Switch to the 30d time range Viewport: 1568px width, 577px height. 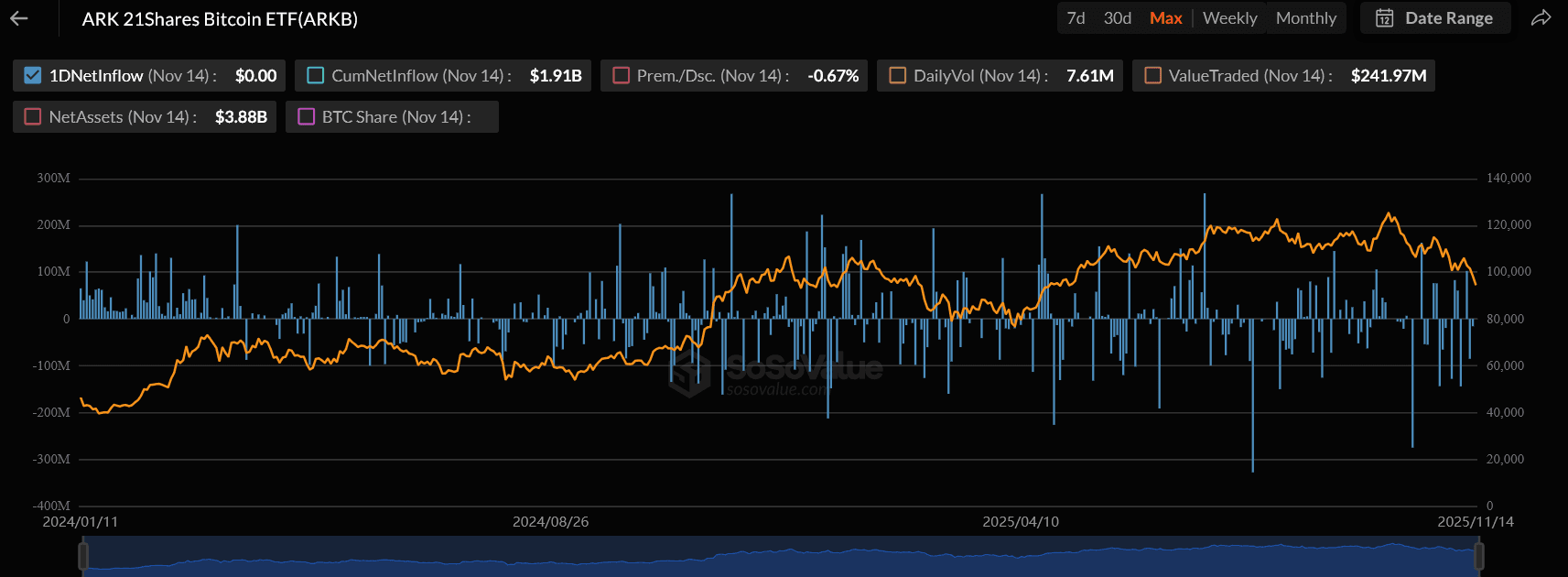point(1117,18)
